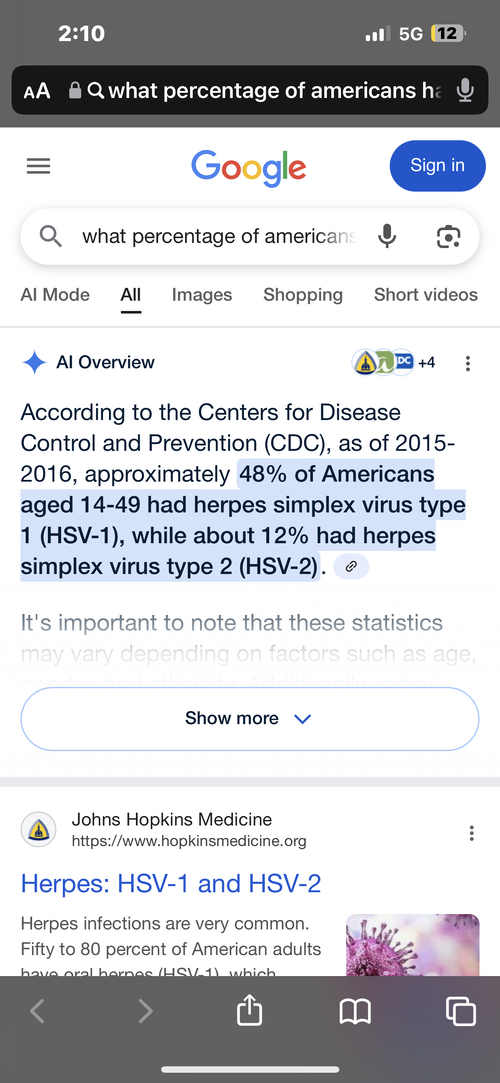Open the Google hamburger menu
Screen dimensions: 500x1083
(38, 166)
